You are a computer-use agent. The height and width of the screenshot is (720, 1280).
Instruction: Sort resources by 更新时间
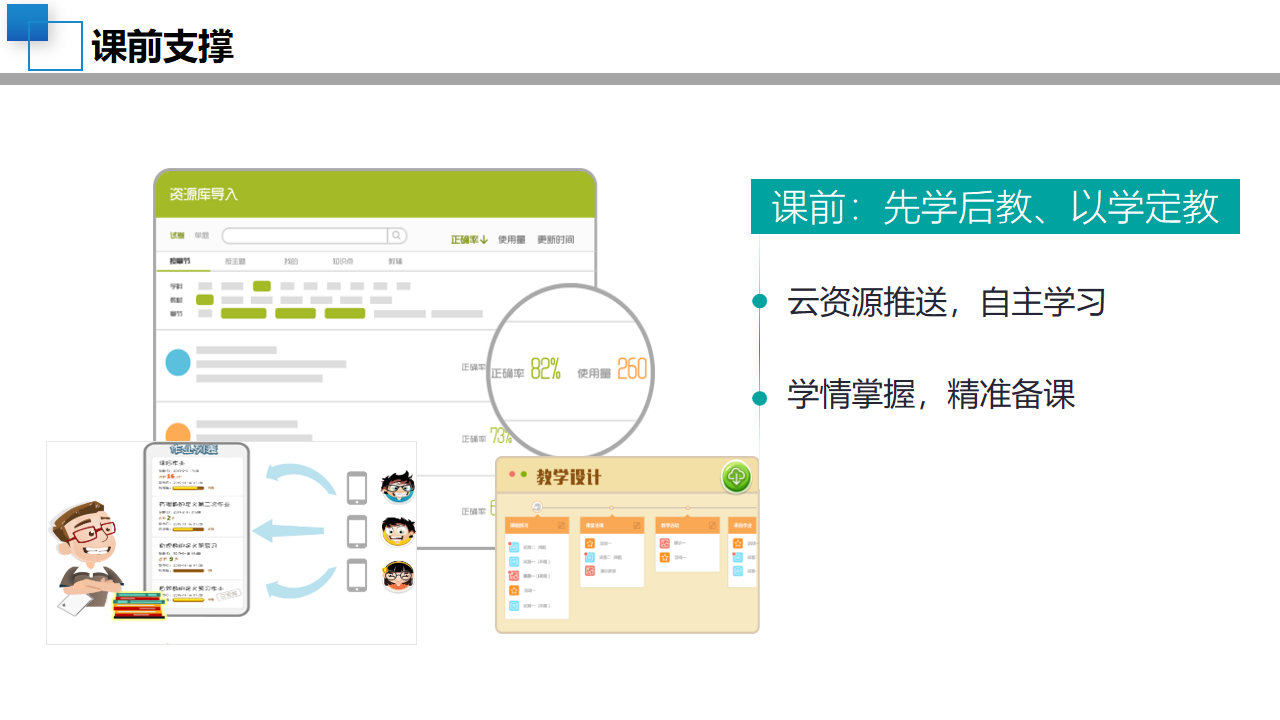click(556, 239)
